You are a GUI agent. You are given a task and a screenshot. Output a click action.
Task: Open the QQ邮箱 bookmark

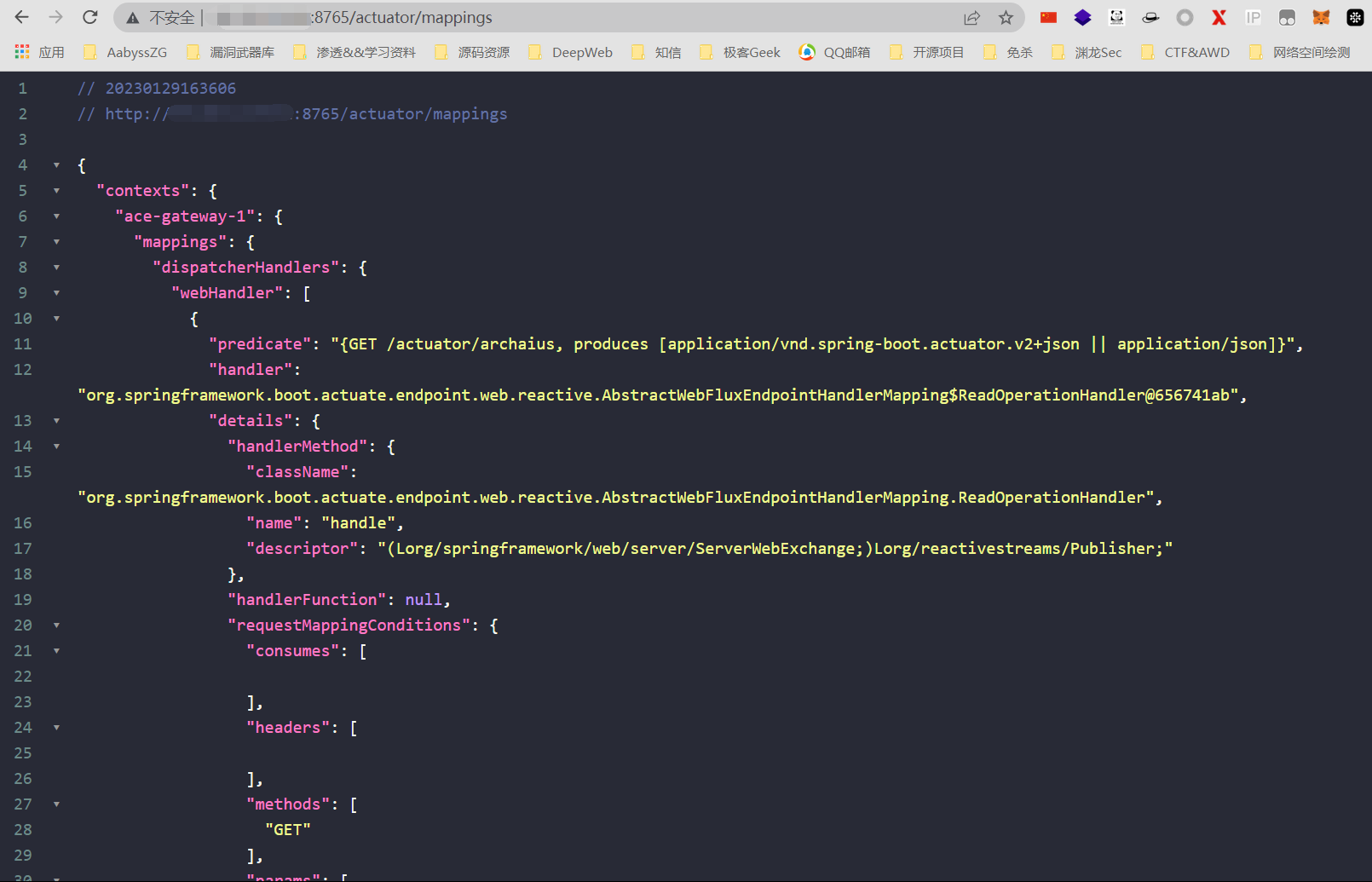[x=835, y=52]
